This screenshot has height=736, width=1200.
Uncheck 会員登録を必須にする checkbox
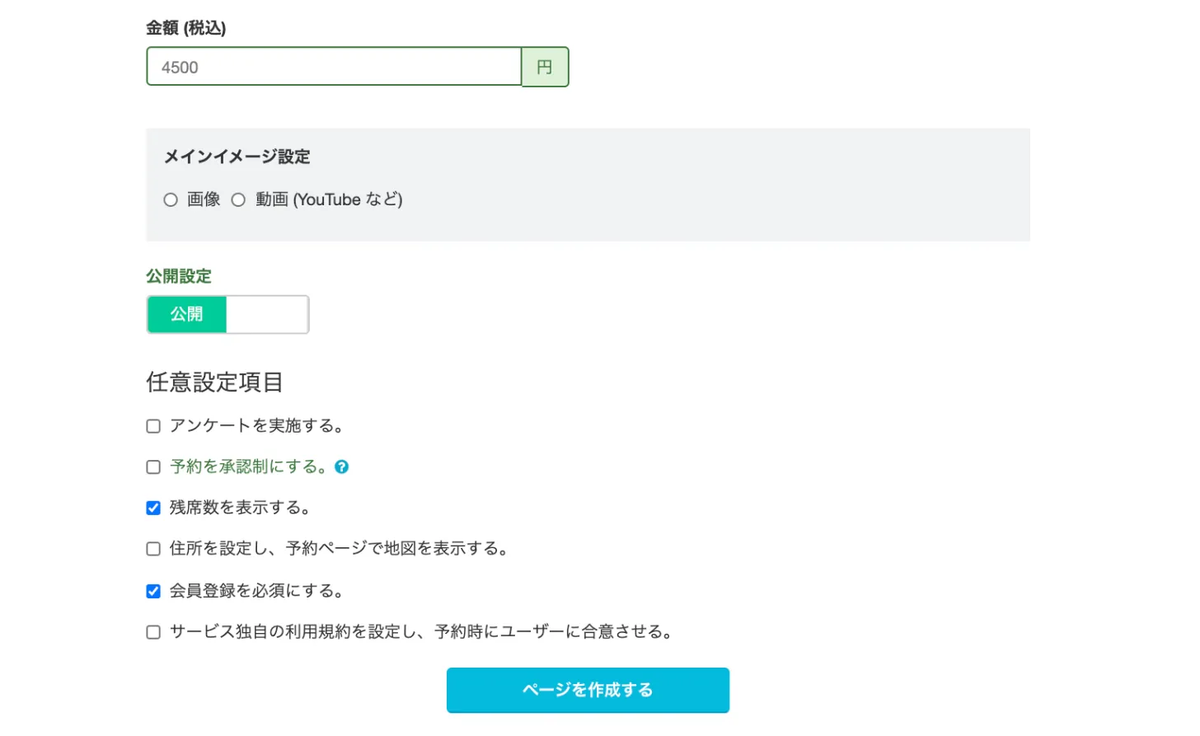click(x=153, y=591)
